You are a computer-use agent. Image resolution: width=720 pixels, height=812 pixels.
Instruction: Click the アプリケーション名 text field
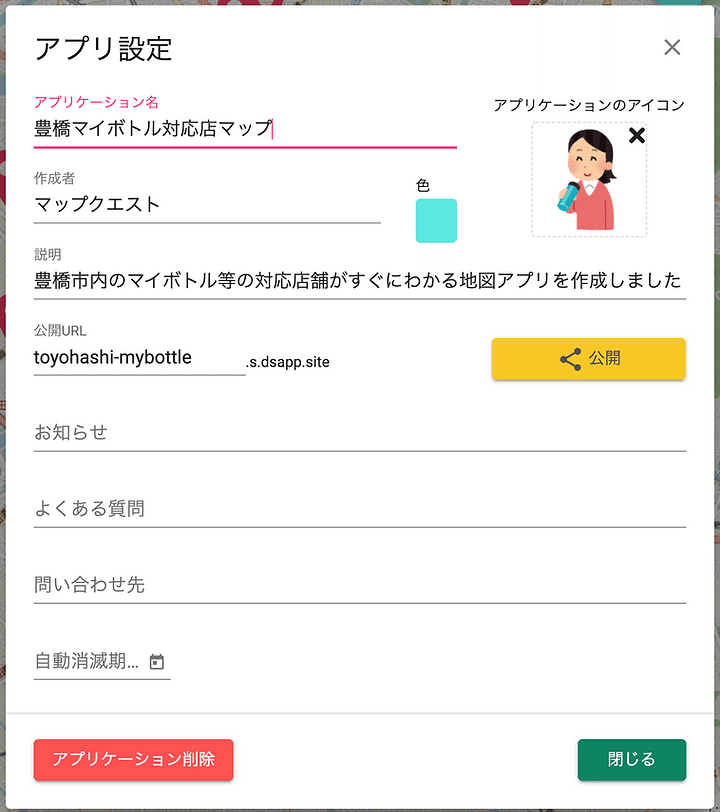245,128
